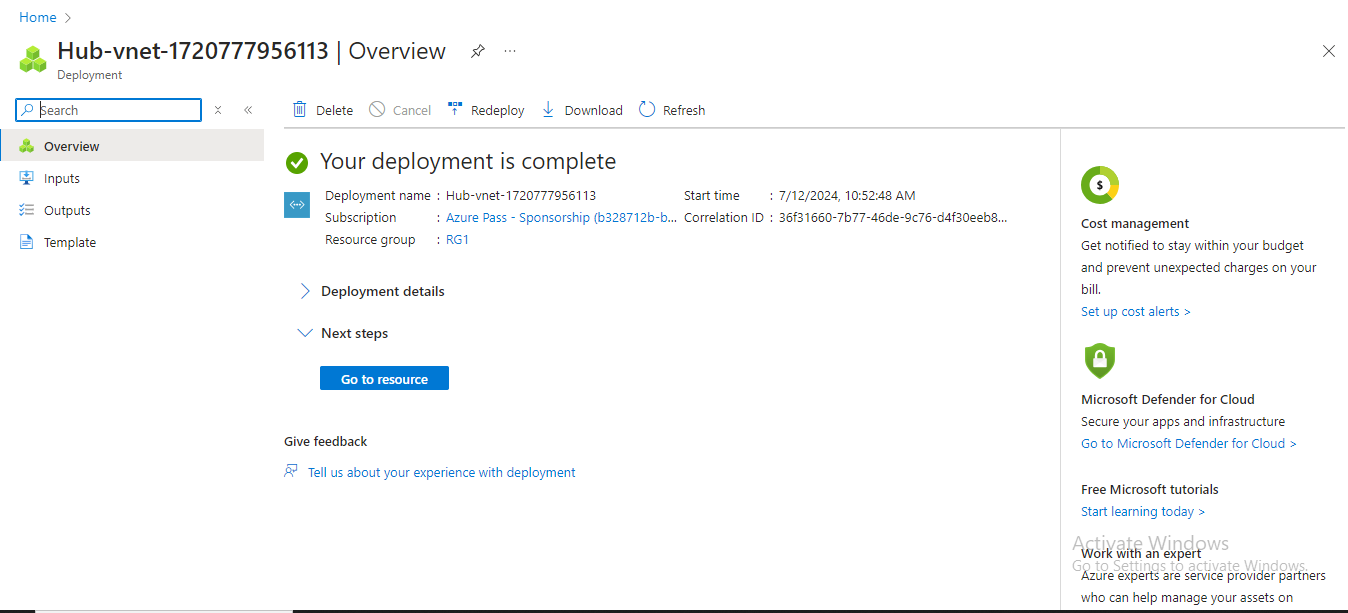Click the Go to resource button
1348x613 pixels.
click(384, 379)
